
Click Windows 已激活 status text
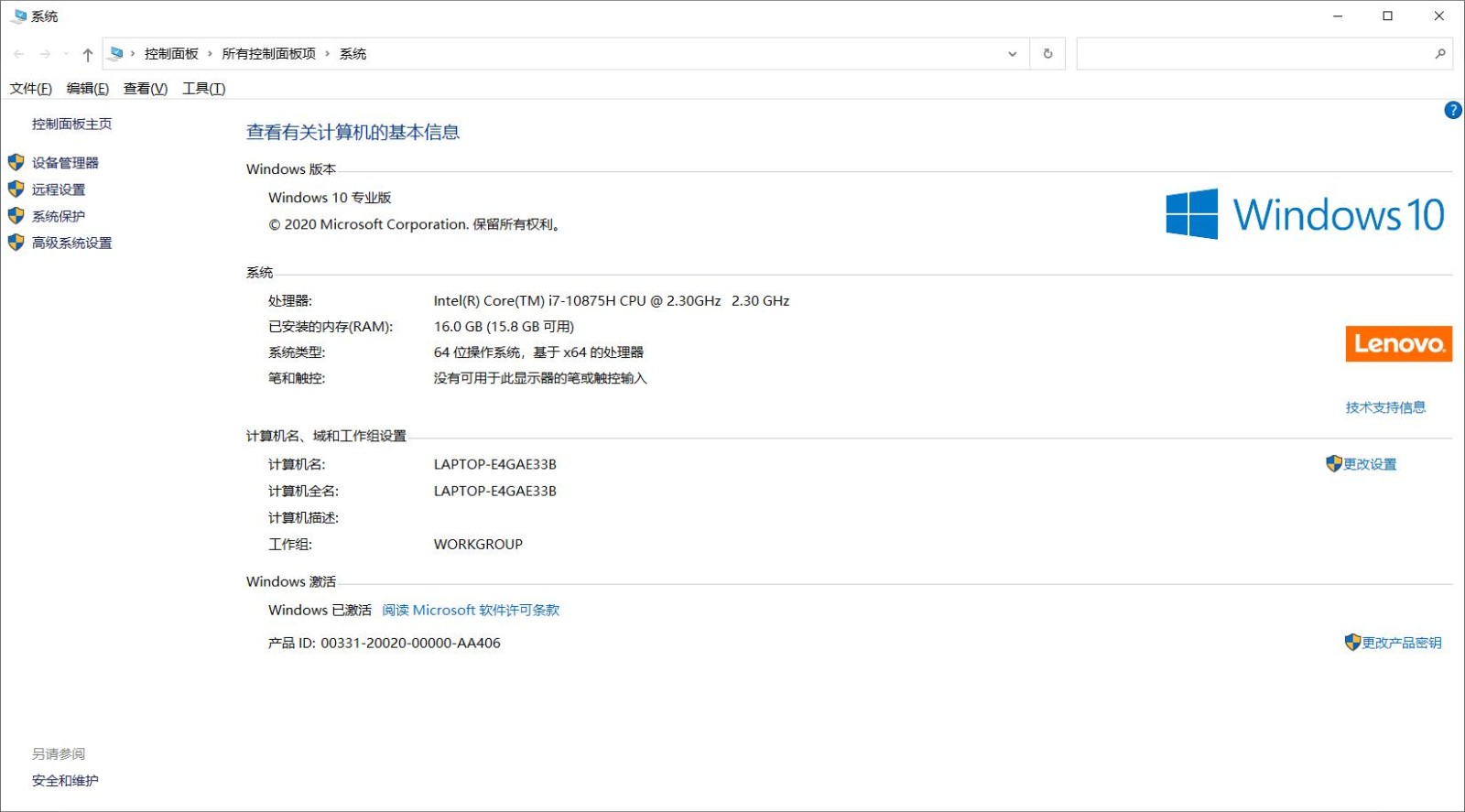click(x=320, y=610)
